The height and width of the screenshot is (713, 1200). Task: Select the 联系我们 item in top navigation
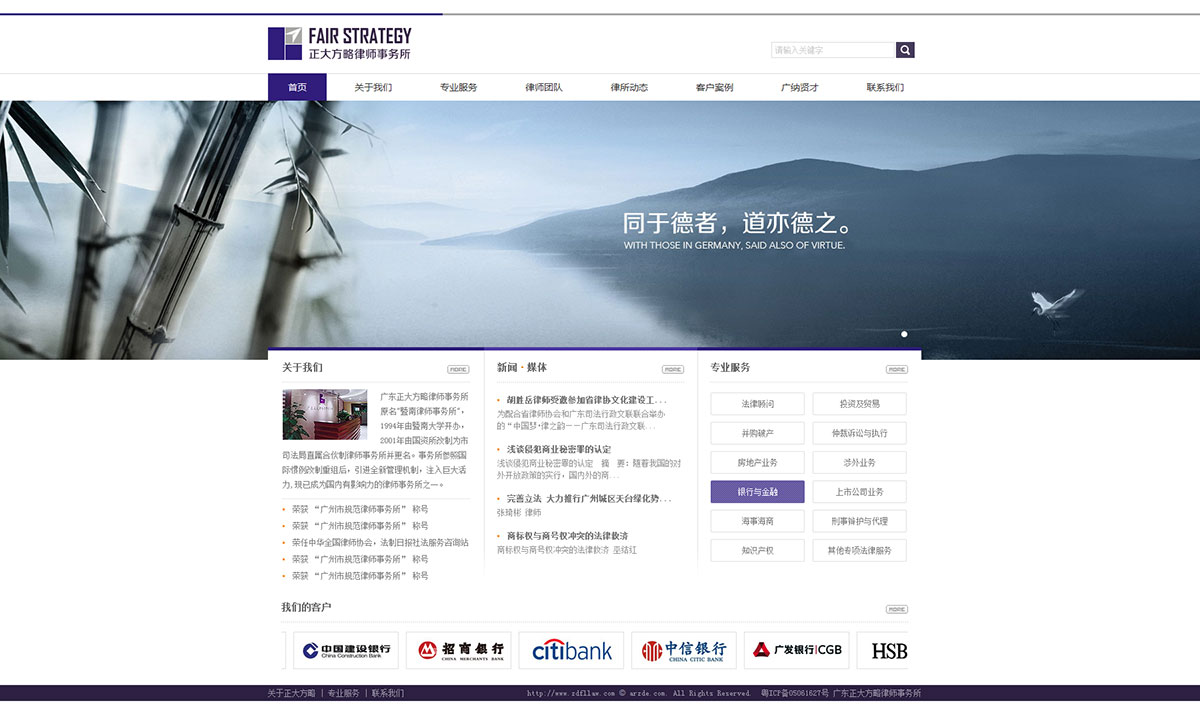click(885, 87)
